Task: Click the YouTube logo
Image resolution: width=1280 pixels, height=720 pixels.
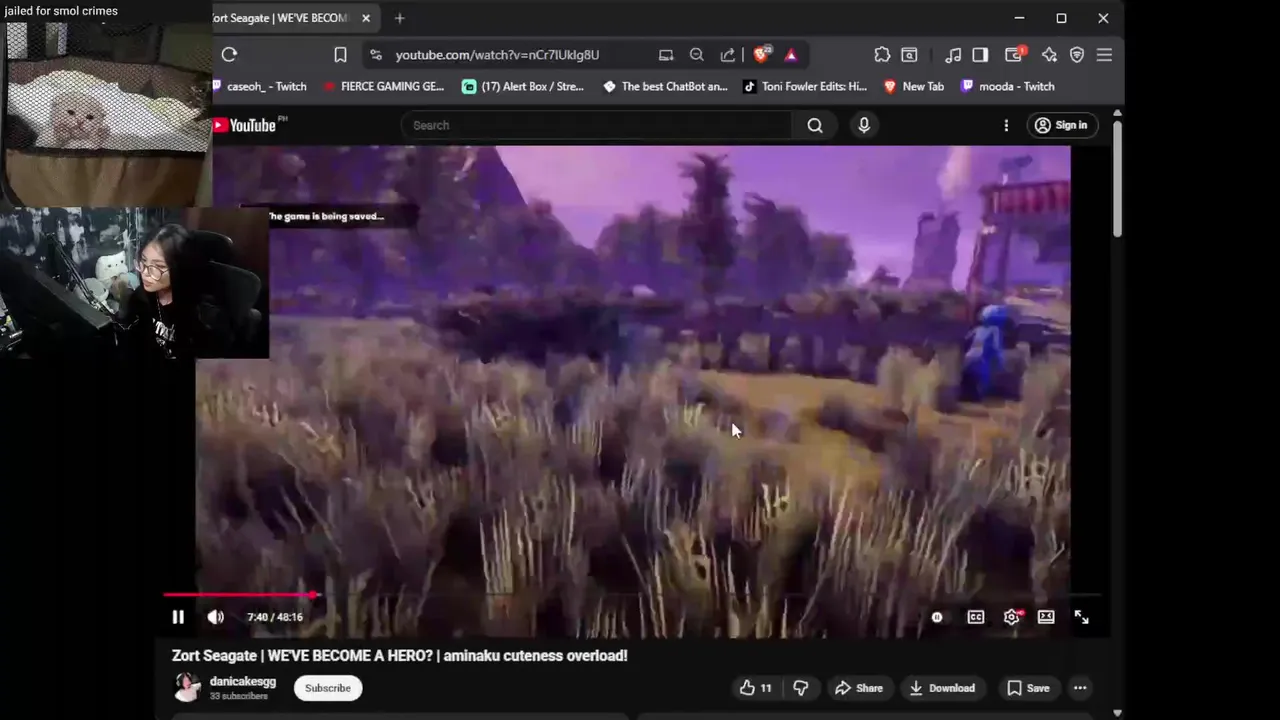Action: (245, 125)
